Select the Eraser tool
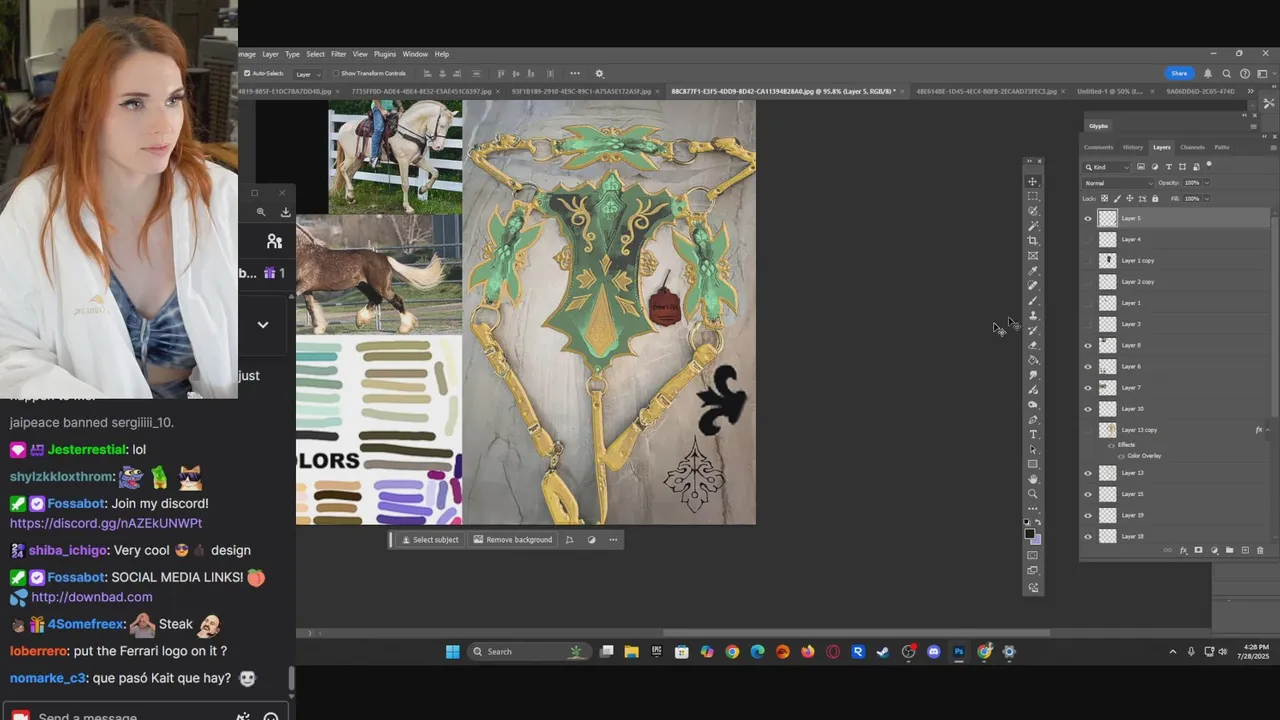1280x720 pixels. (1033, 345)
